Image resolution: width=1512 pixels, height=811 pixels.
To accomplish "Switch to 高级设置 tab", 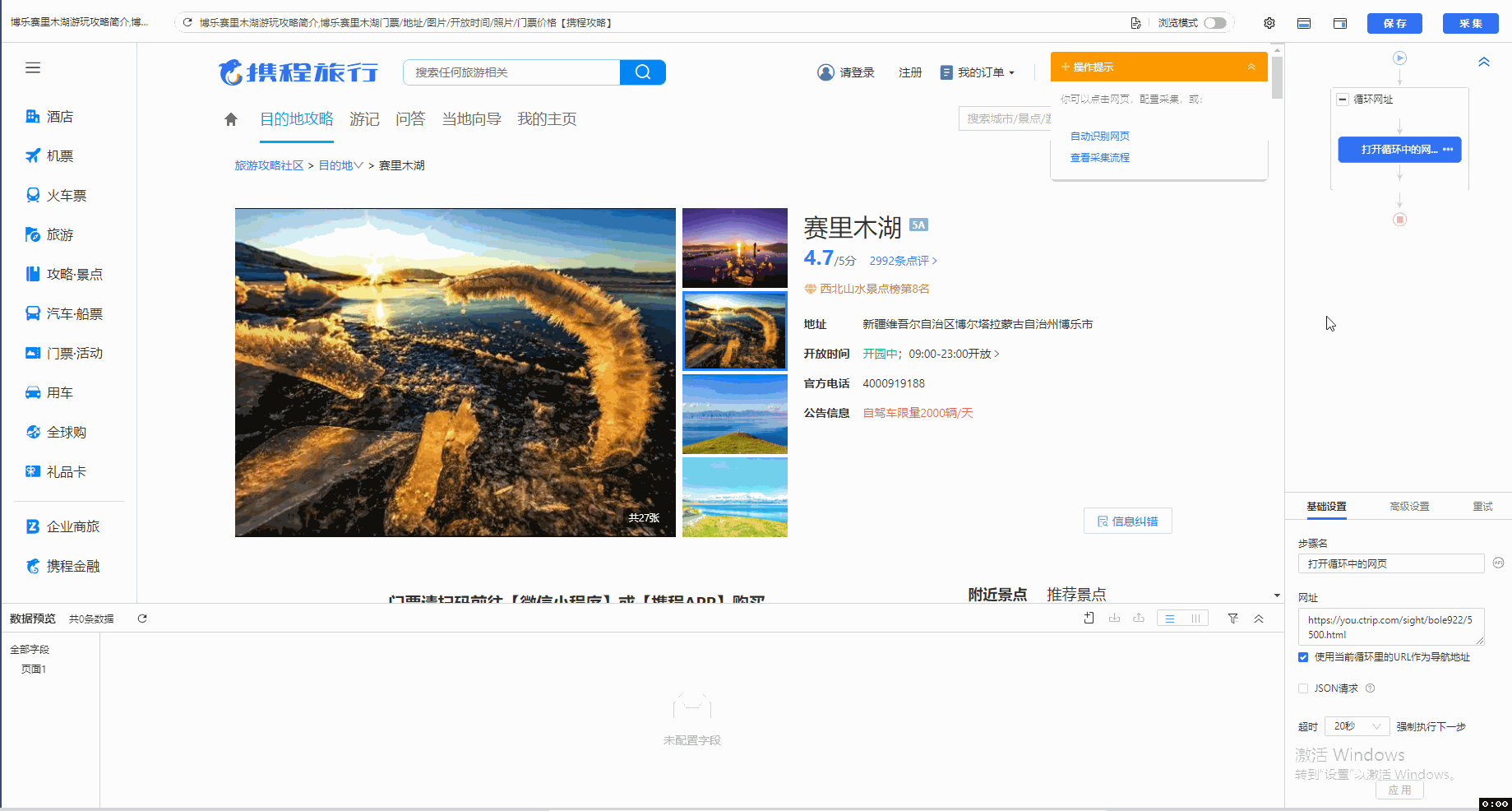I will coord(1409,507).
